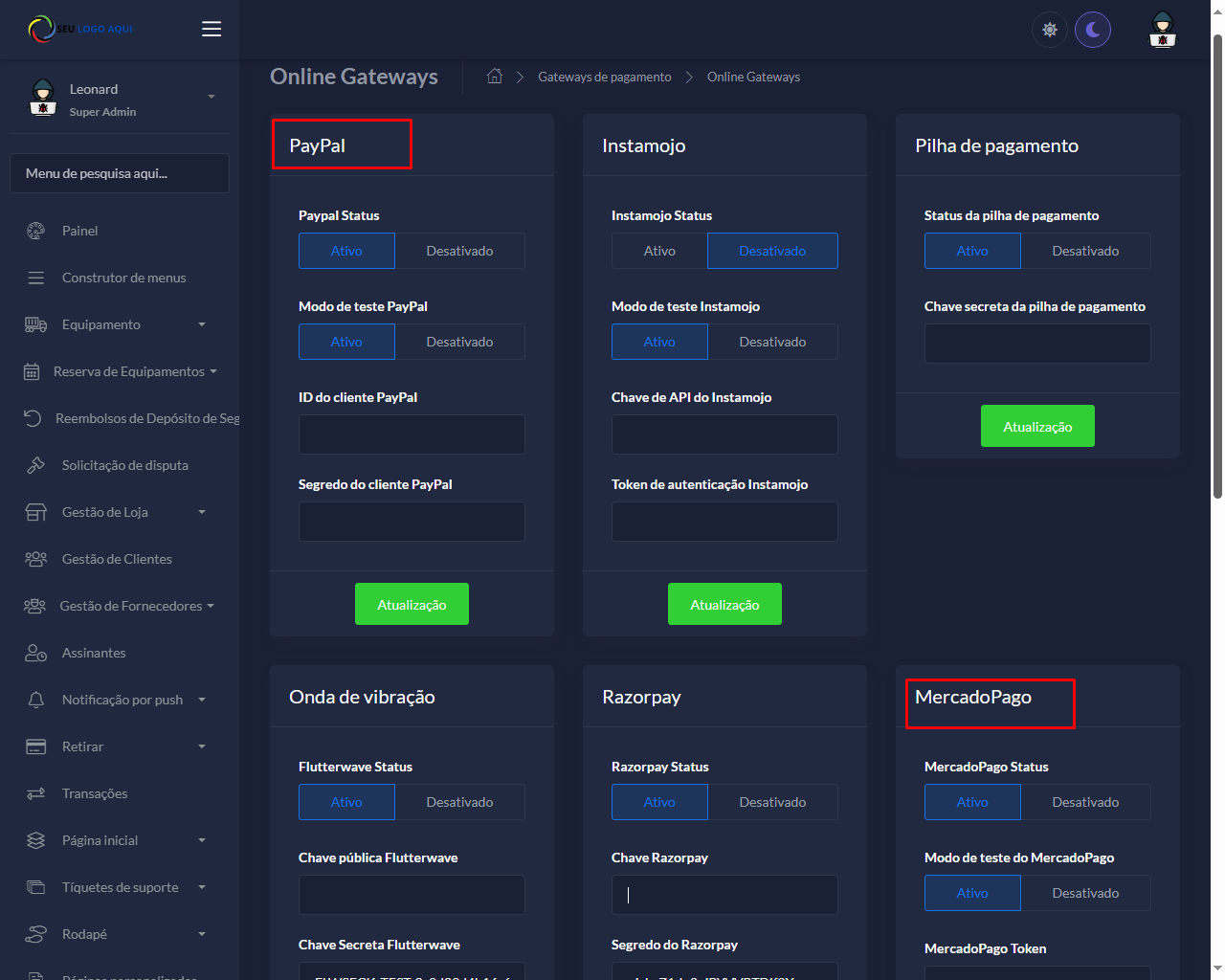The image size is (1225, 980).
Task: Click the Transações sidebar icon
Action: click(x=35, y=793)
